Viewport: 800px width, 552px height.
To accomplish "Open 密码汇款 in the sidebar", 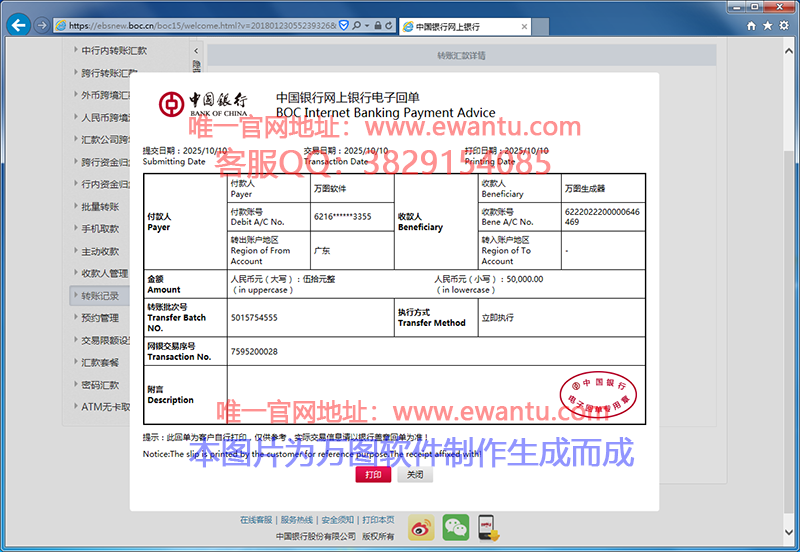I will tap(100, 385).
